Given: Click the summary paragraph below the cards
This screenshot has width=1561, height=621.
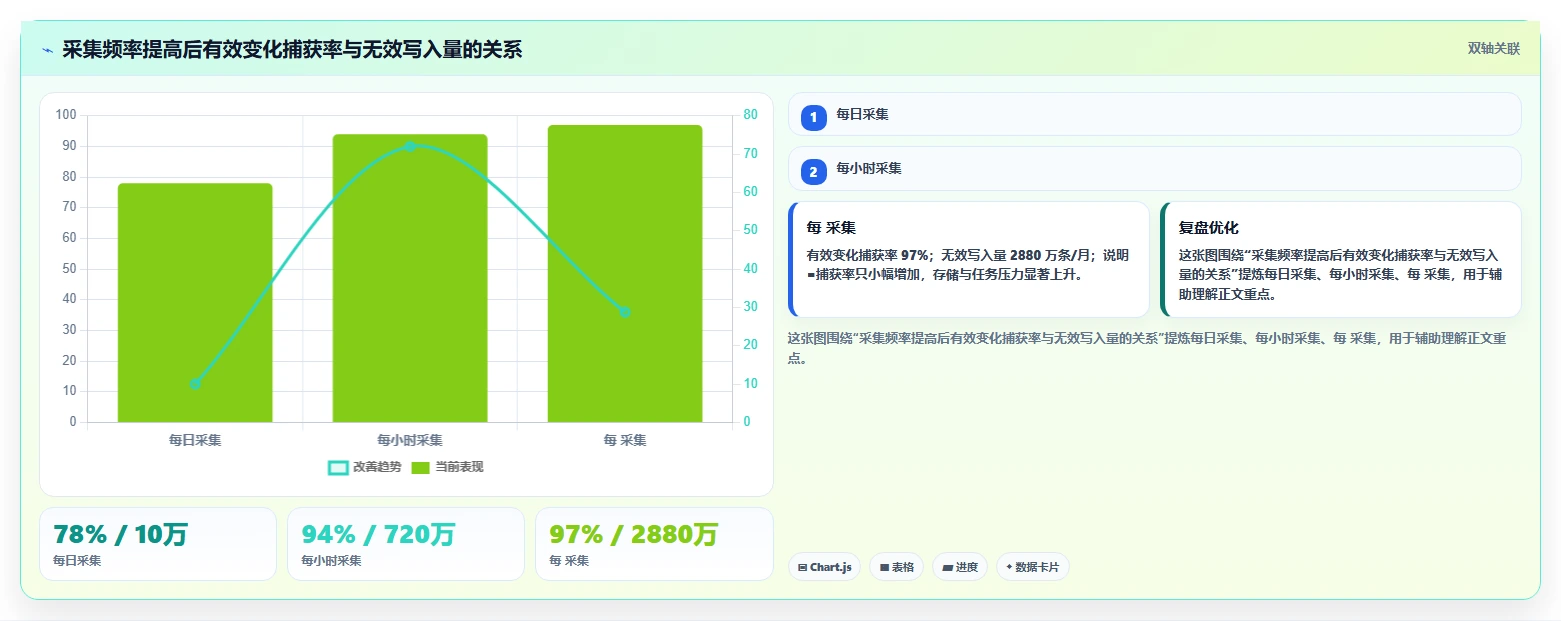Looking at the screenshot, I should pyautogui.click(x=1147, y=348).
